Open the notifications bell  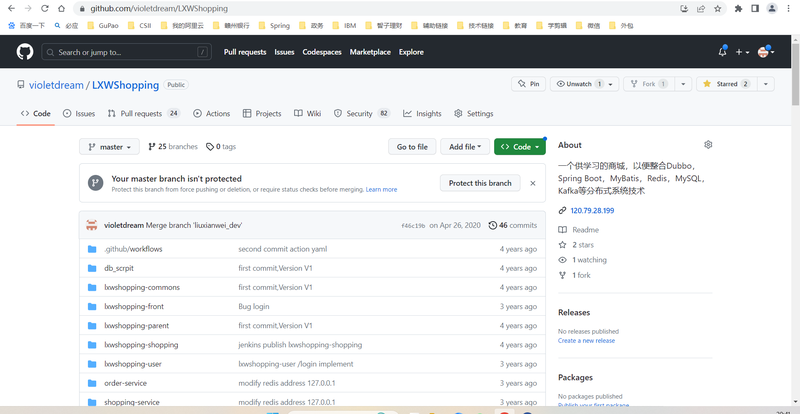(722, 52)
